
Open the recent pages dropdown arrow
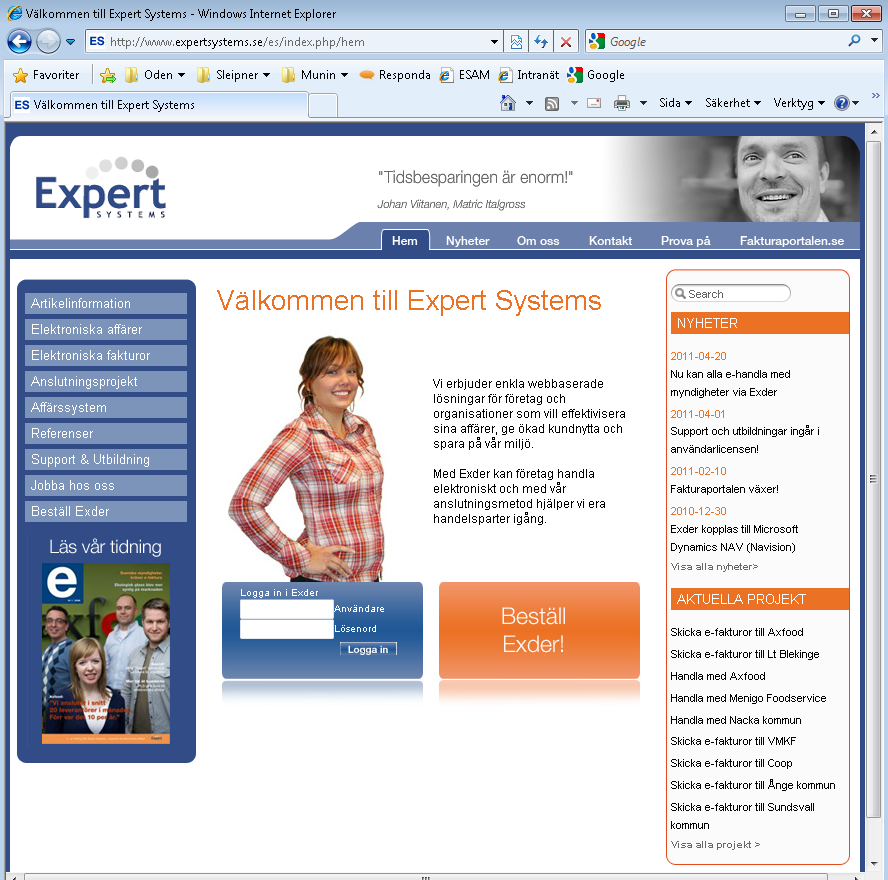pos(70,41)
